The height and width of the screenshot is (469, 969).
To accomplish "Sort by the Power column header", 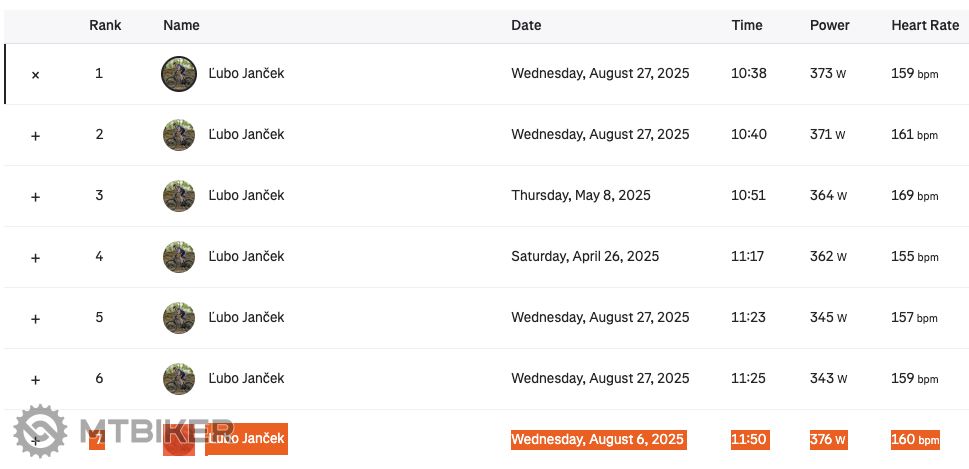I will (830, 26).
